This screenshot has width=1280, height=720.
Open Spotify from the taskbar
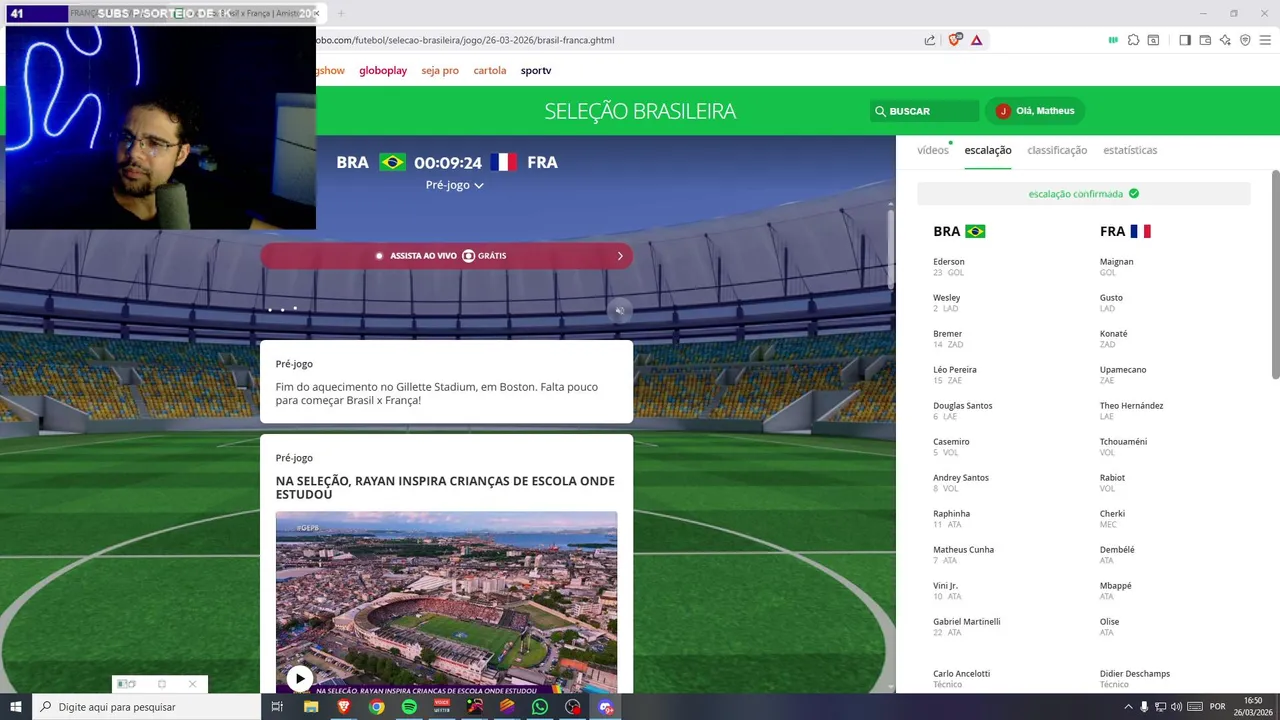click(409, 707)
